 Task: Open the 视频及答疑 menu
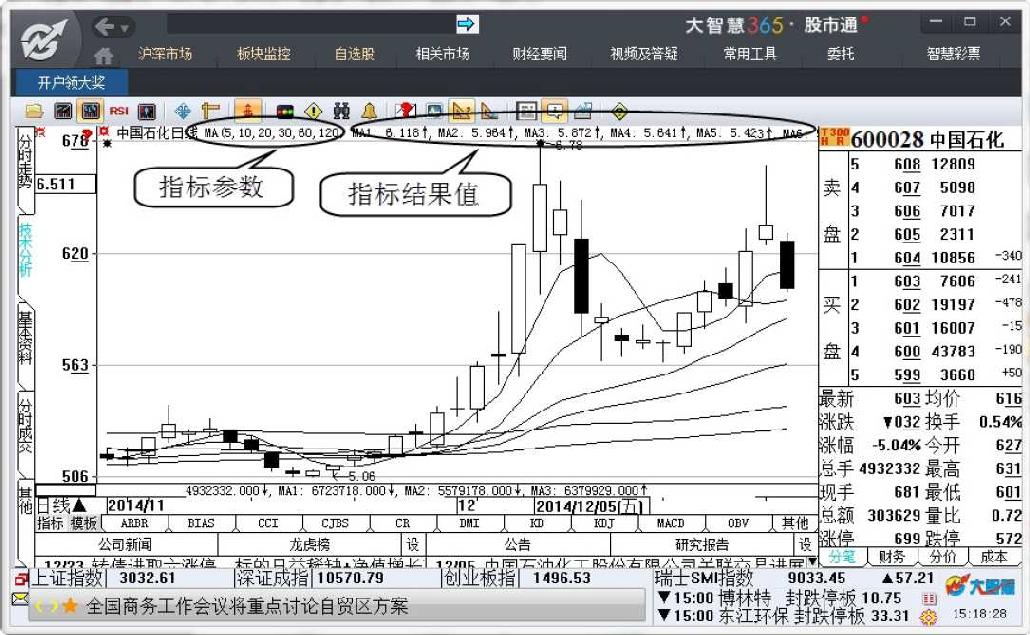click(644, 54)
